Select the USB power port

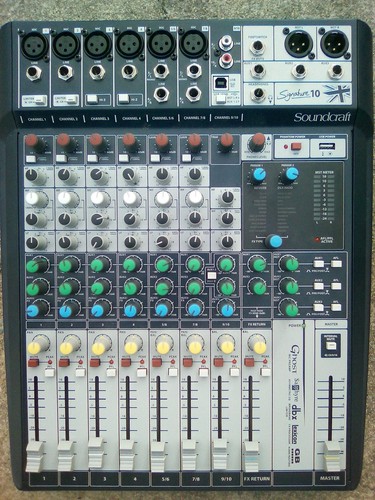coord(327,146)
